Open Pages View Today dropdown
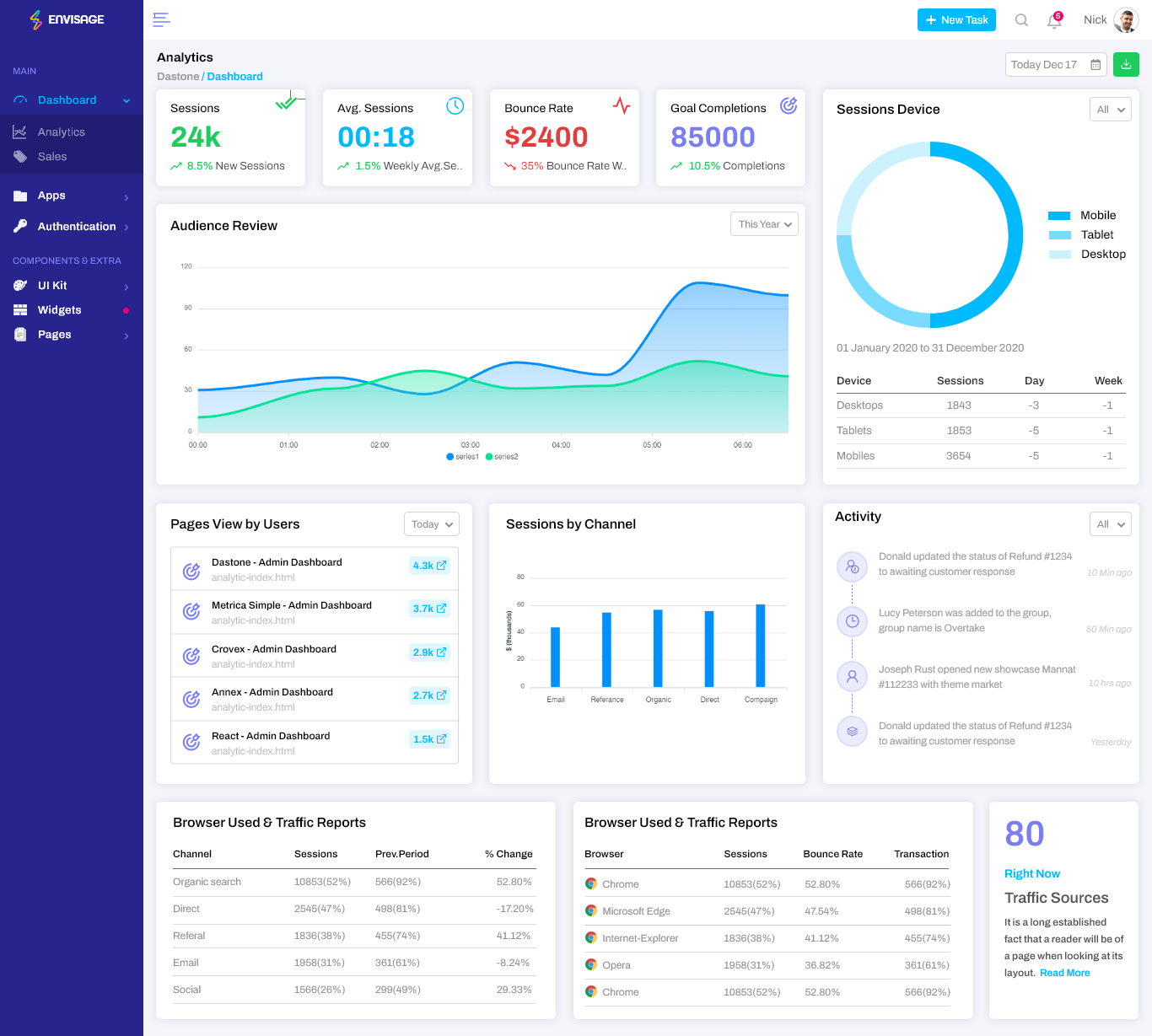This screenshot has height=1036, width=1152. pyautogui.click(x=432, y=524)
